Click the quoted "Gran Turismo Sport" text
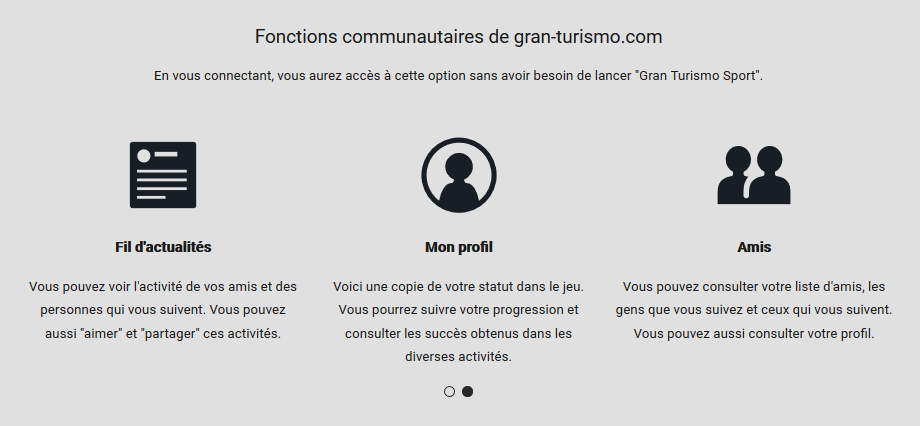This screenshot has width=920, height=426. [x=698, y=76]
